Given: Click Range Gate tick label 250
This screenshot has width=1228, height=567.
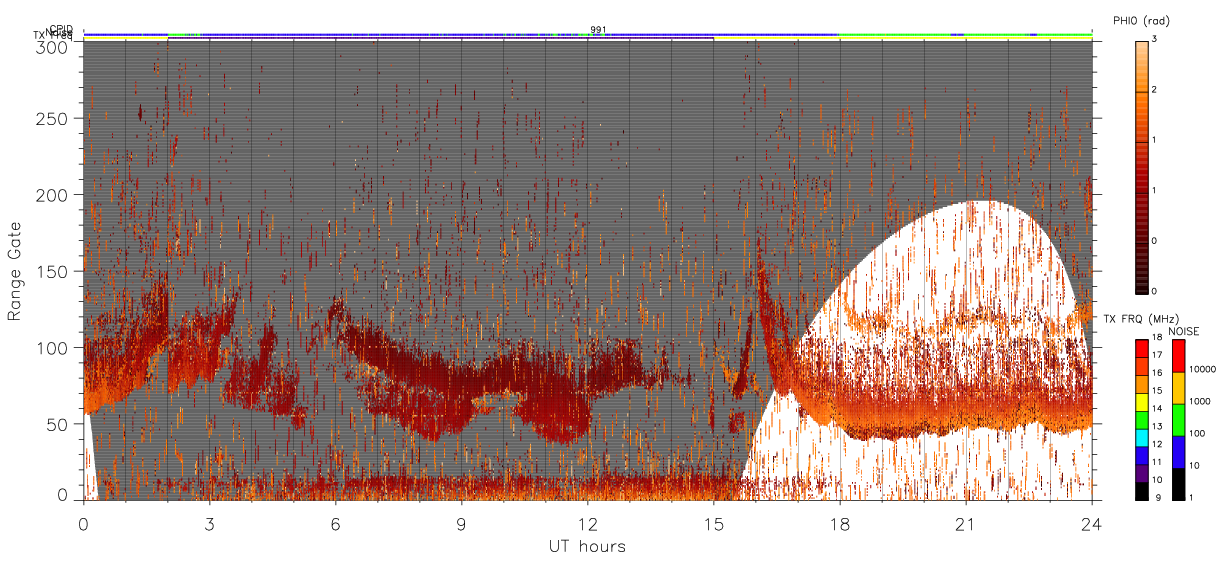Looking at the screenshot, I should point(51,119).
